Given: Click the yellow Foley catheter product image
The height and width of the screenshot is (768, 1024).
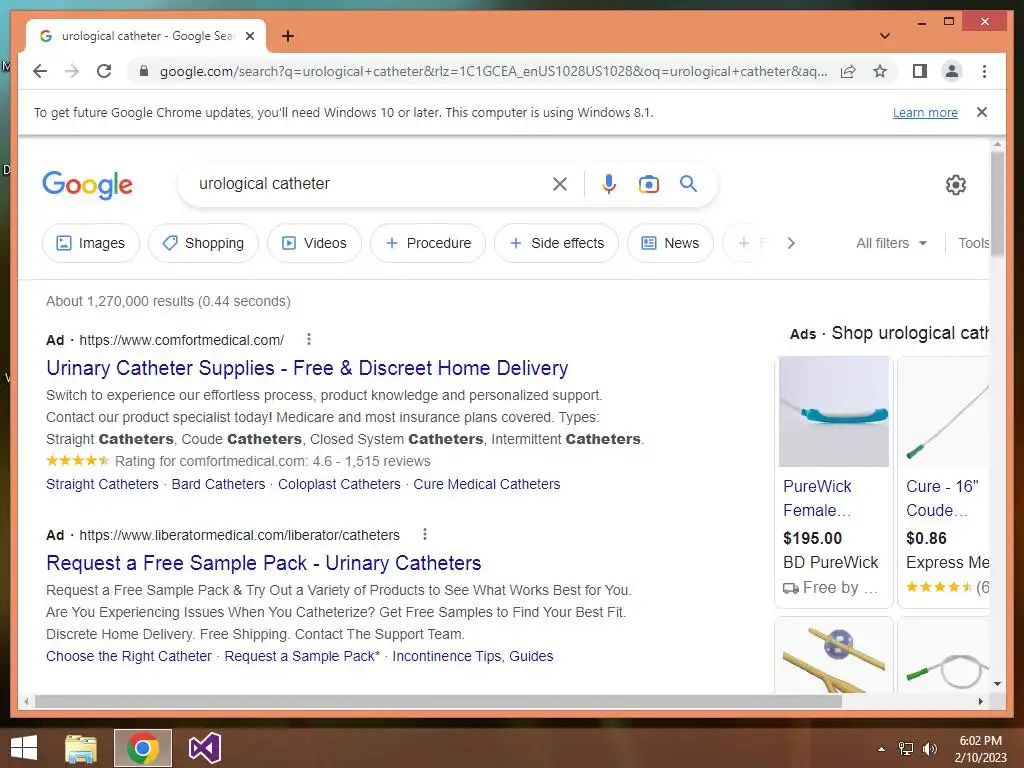Looking at the screenshot, I should (833, 656).
